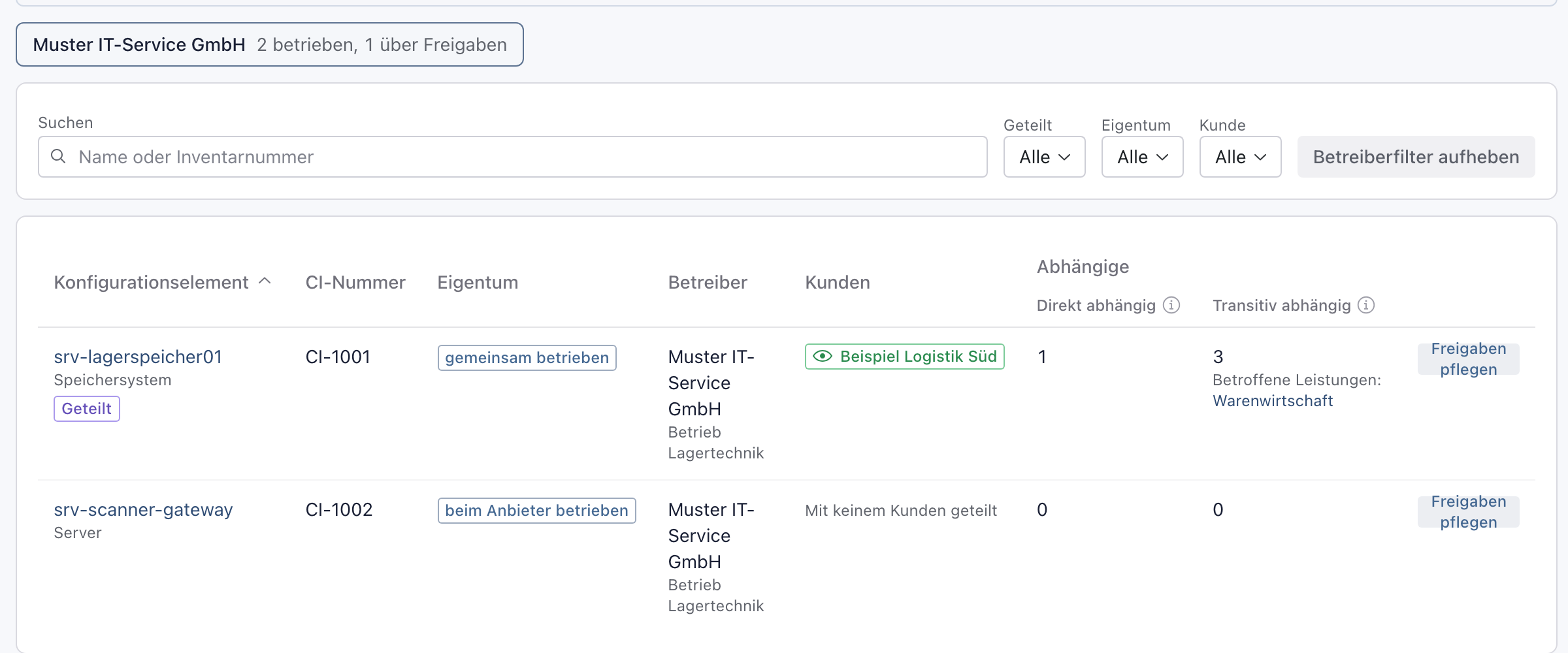
Task: Toggle sort arrow beside Konfigurationselement header
Action: click(265, 281)
